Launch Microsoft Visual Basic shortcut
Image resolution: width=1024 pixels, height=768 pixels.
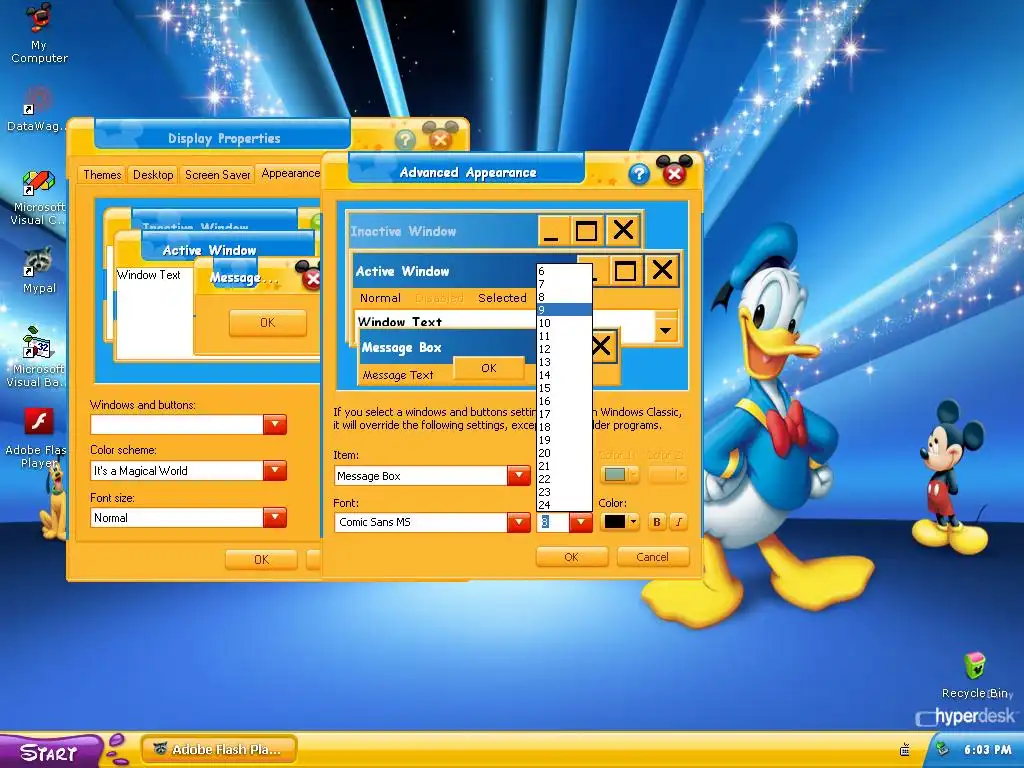point(37,356)
